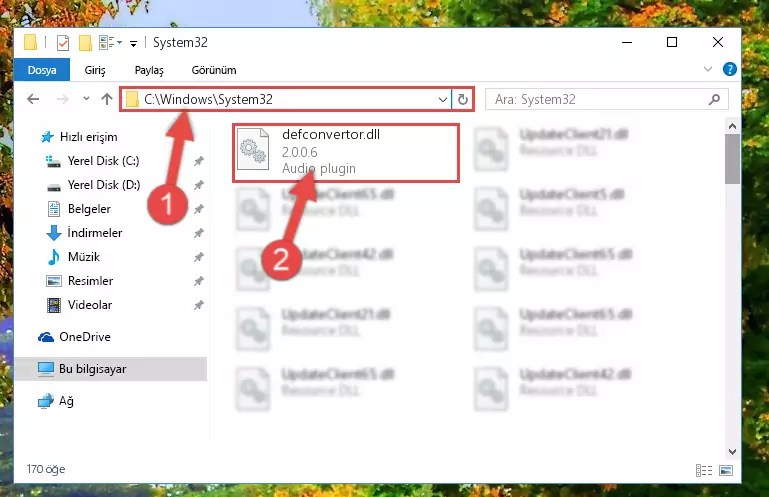
Task: Click pin icon next to Yerel Disk (D:)
Action: 199,185
